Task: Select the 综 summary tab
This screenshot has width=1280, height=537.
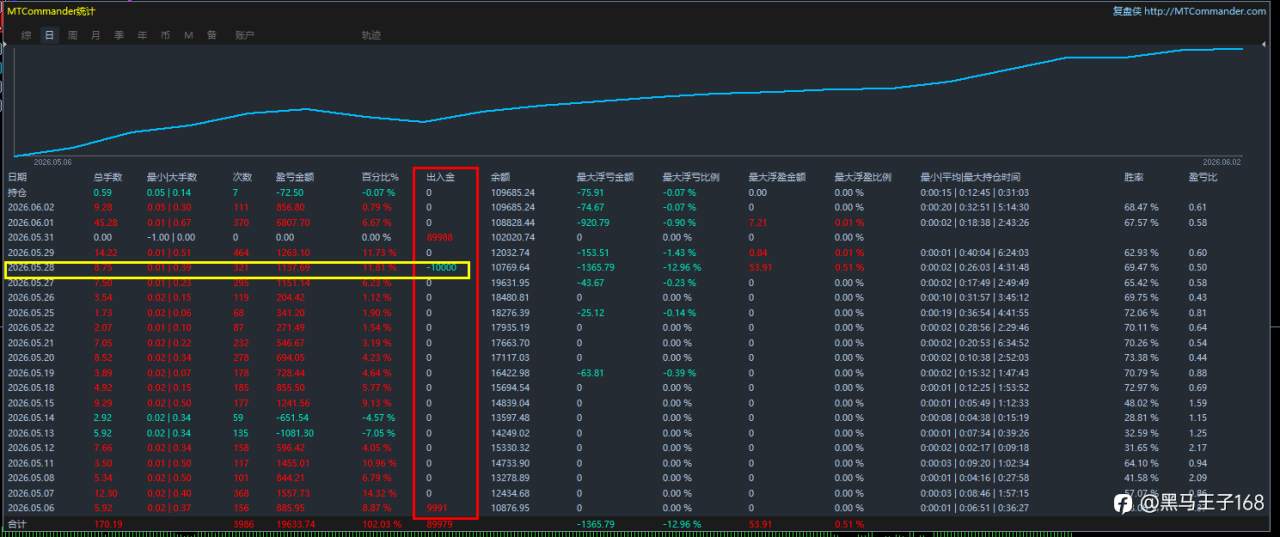Action: 26,35
